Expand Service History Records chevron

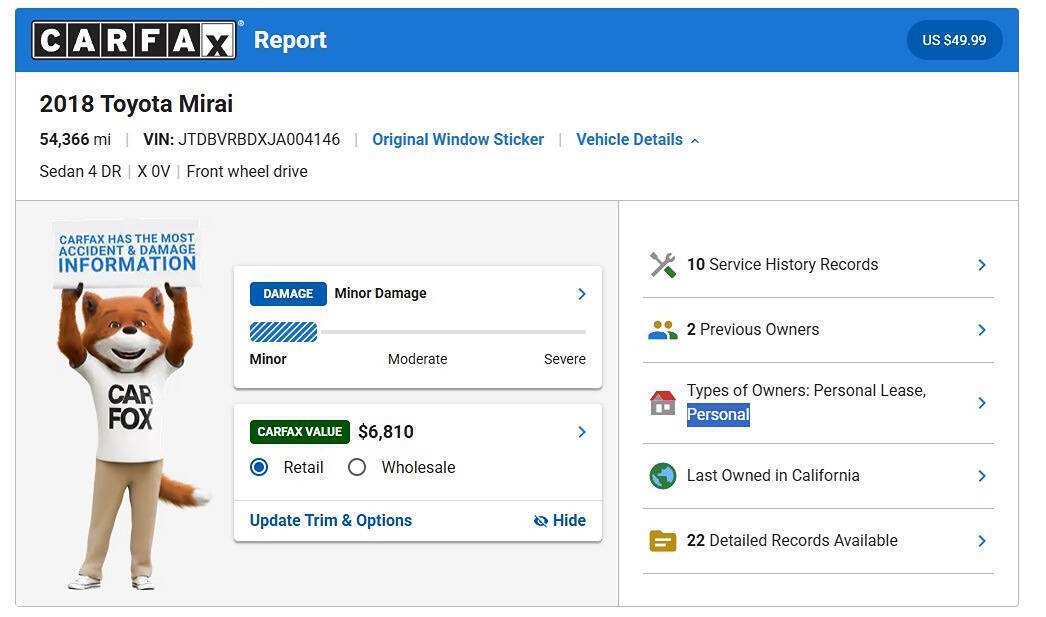(x=981, y=265)
